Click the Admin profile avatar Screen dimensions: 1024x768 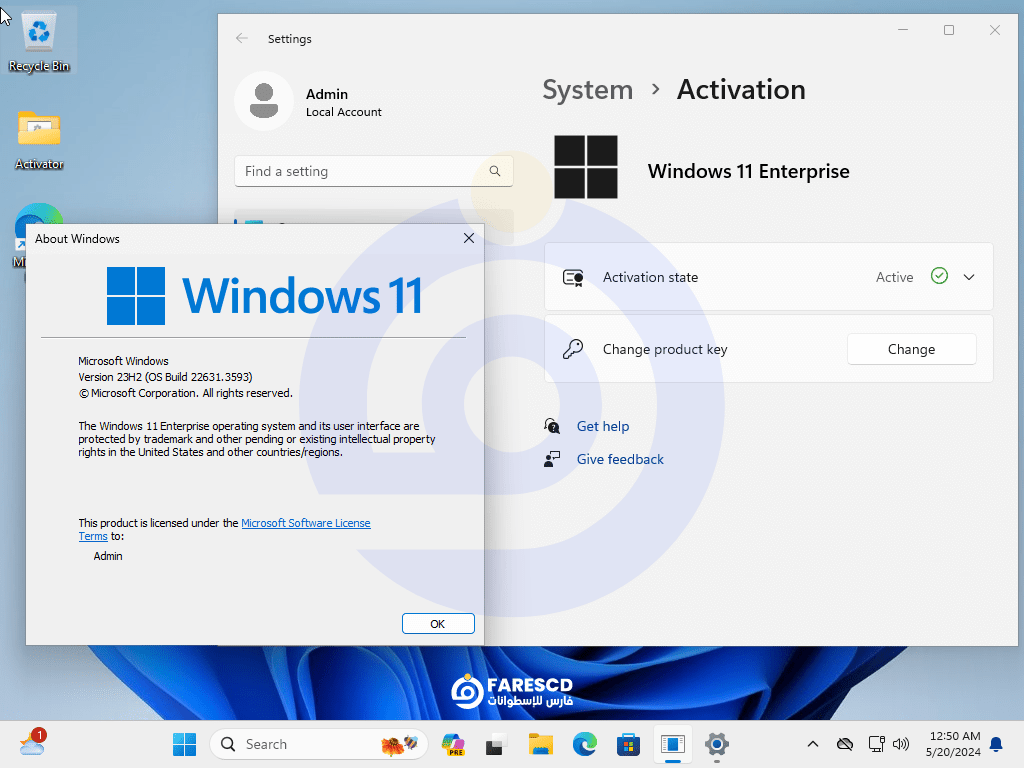click(264, 101)
